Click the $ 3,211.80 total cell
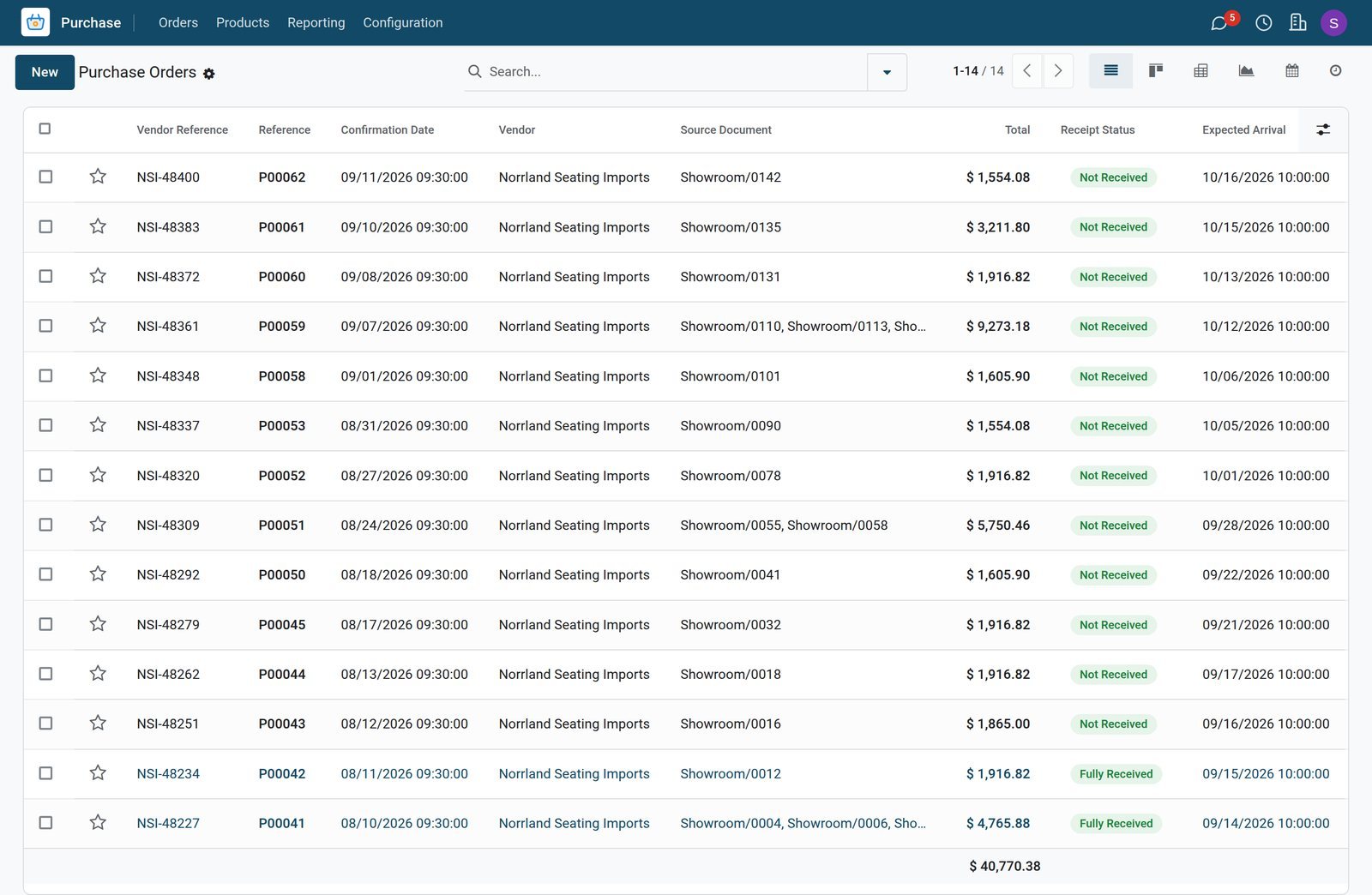Screen dimensions: 1372x895 click(998, 227)
